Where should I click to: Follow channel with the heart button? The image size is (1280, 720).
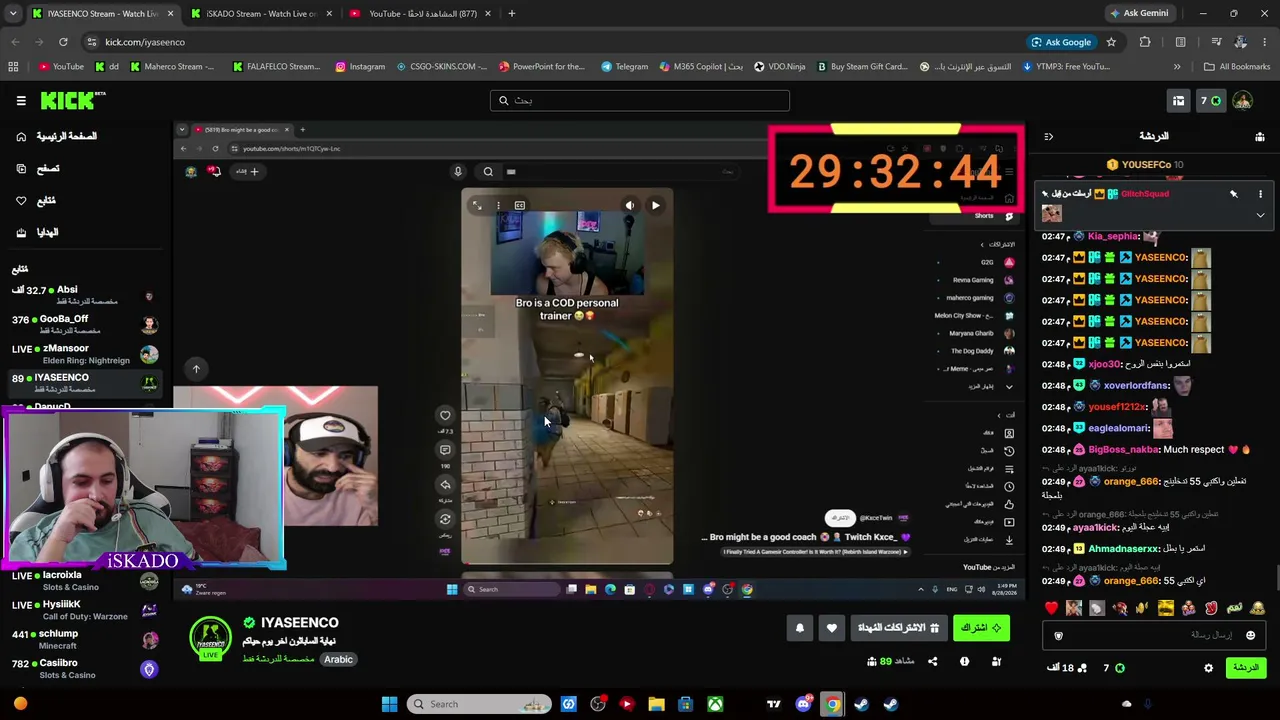click(832, 628)
